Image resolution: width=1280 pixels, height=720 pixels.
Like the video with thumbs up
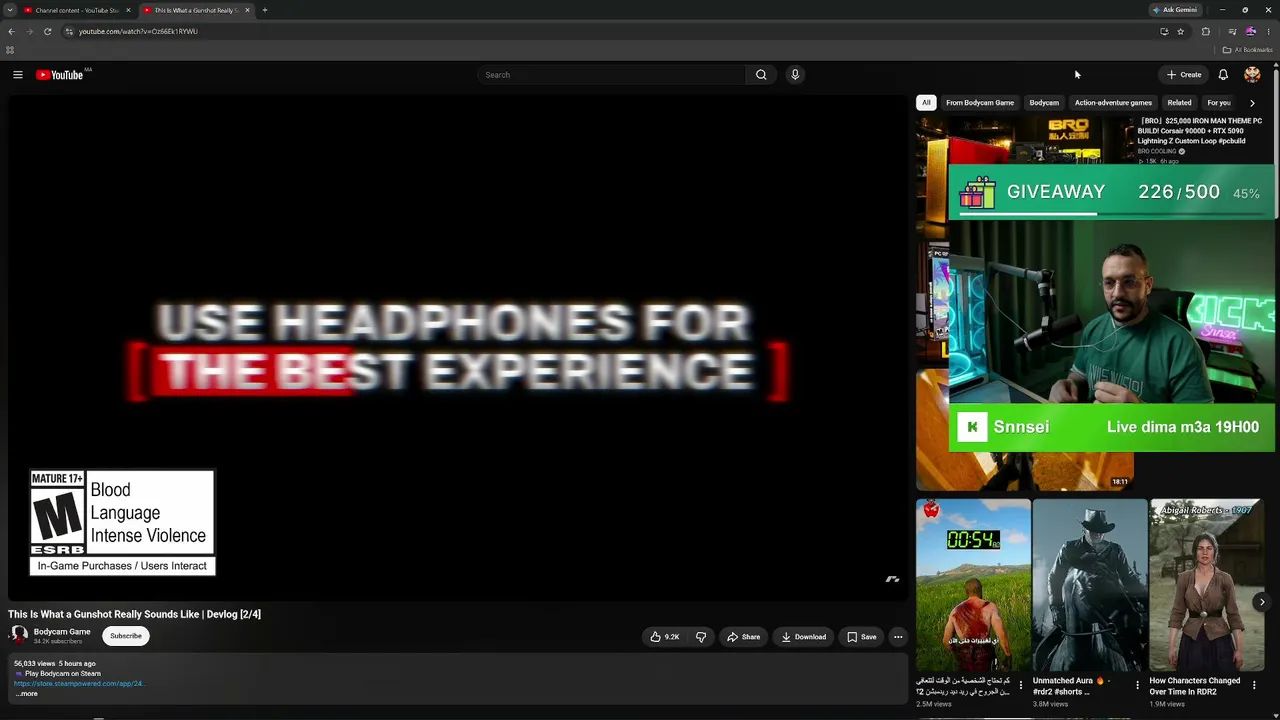664,637
